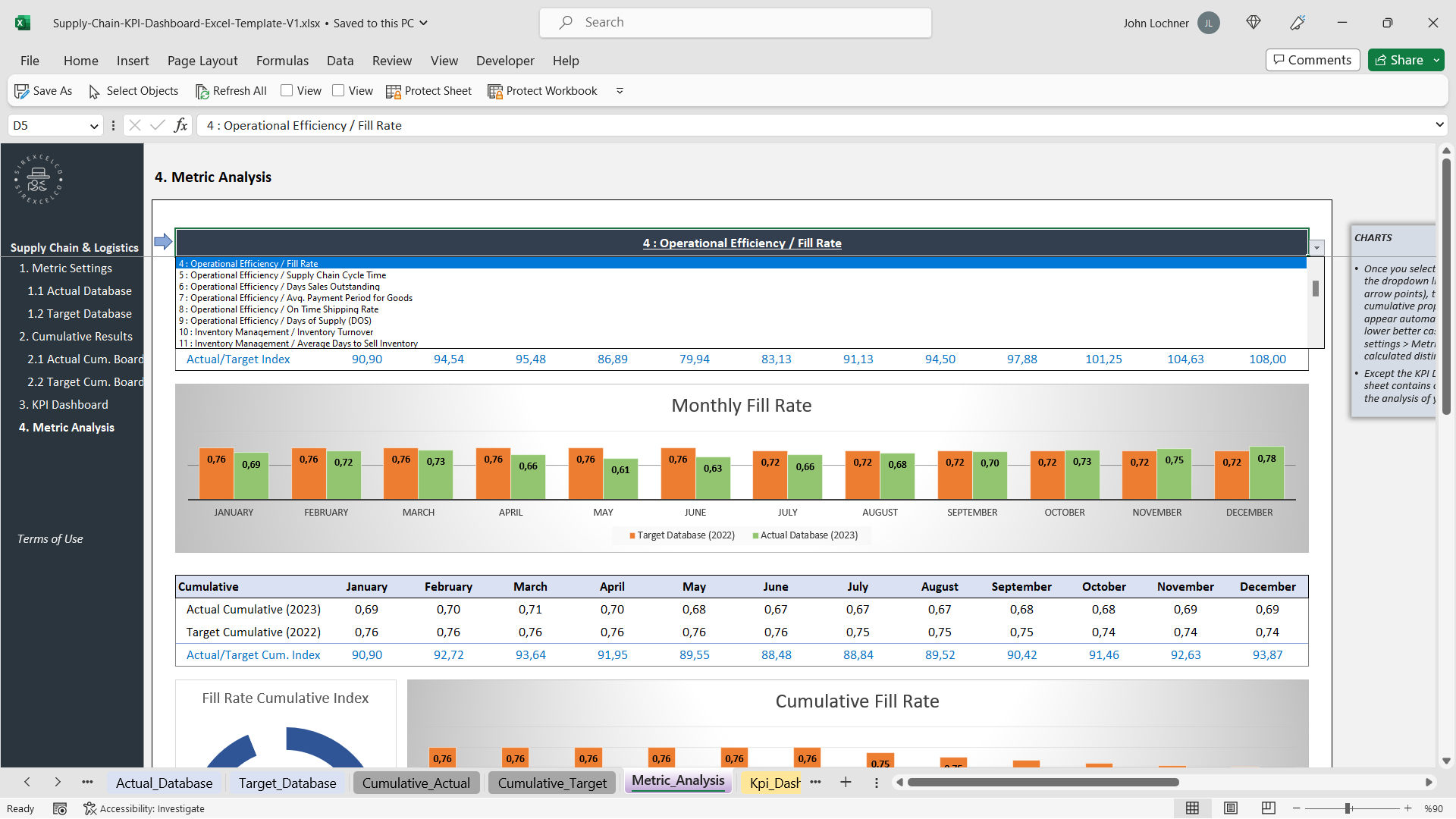Click the dropdown list scrollbar thumb
This screenshot has height=819, width=1456.
(x=1316, y=289)
